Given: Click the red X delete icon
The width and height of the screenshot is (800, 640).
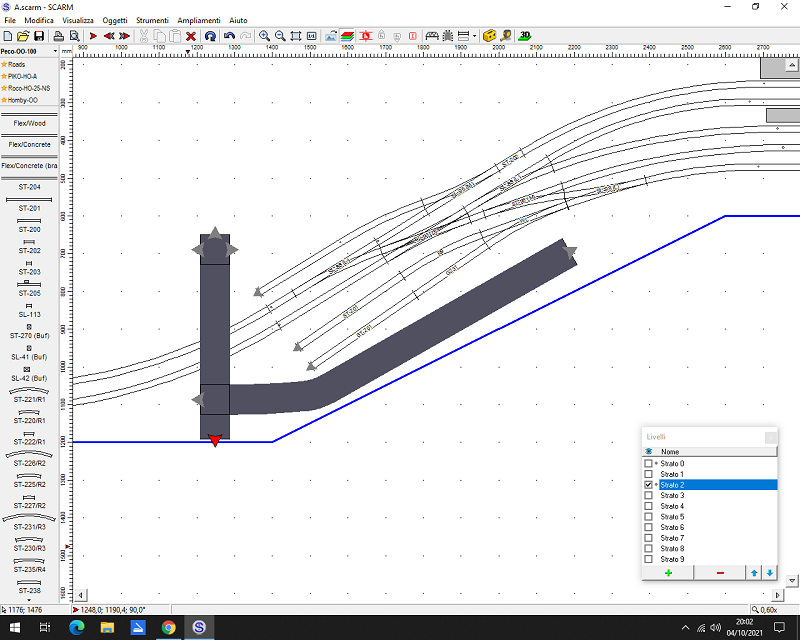Looking at the screenshot, I should (191, 36).
